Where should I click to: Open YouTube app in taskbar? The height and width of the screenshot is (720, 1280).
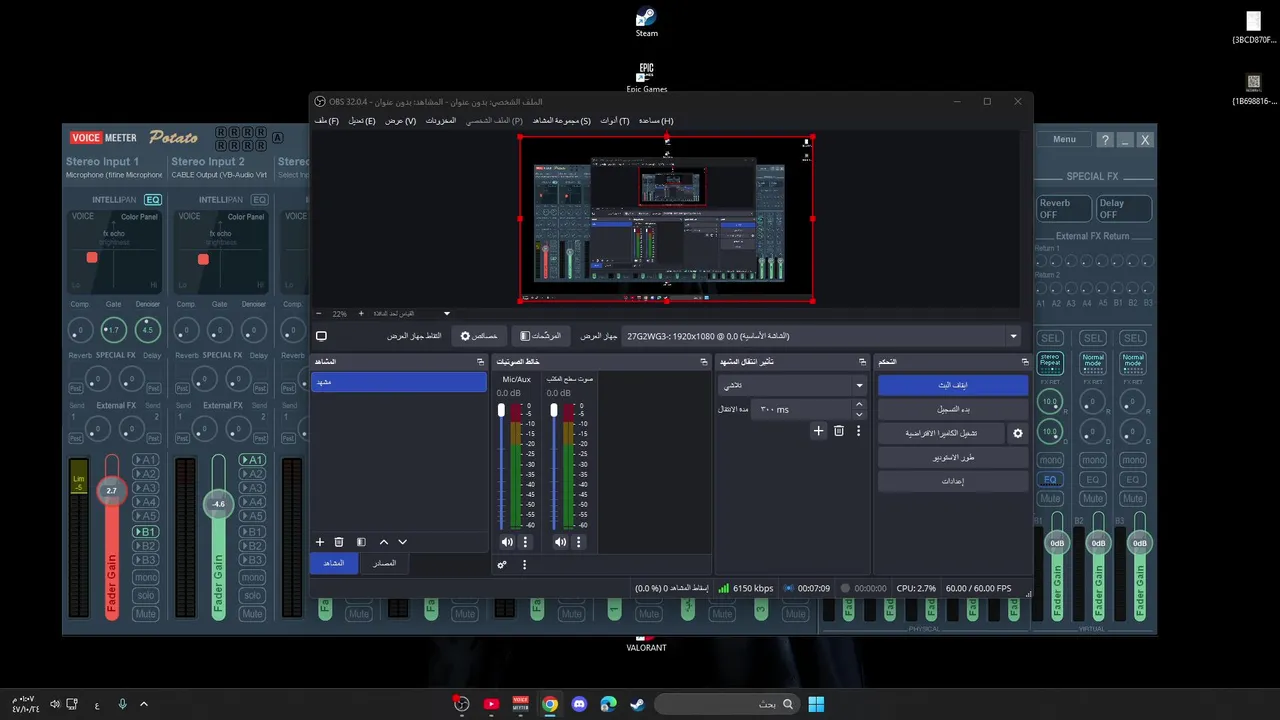tap(491, 704)
